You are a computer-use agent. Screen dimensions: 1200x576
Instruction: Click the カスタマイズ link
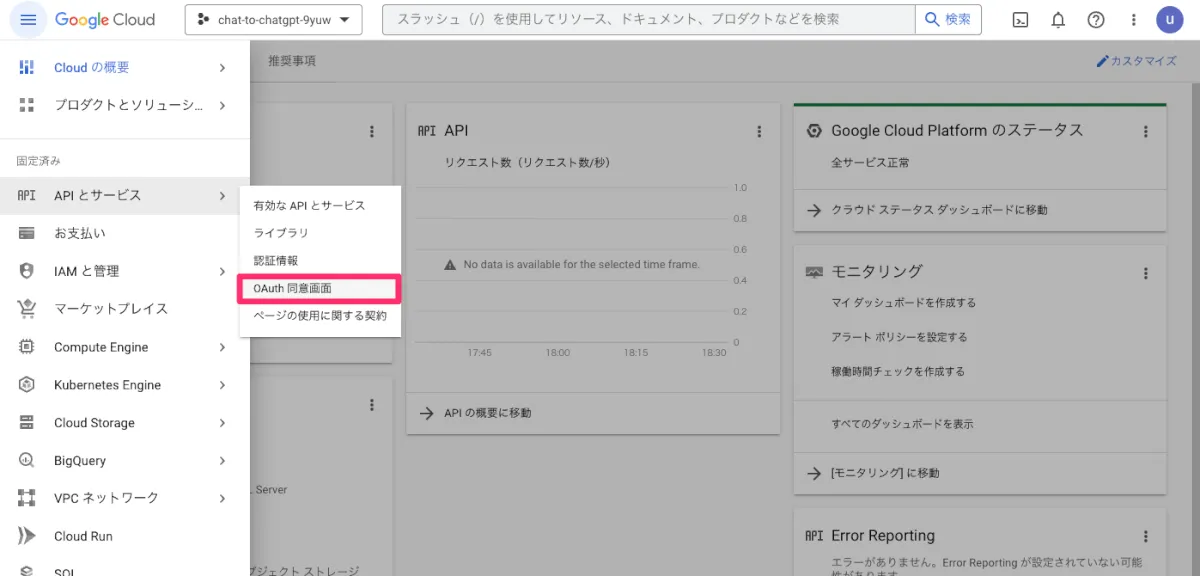pyautogui.click(x=1137, y=61)
